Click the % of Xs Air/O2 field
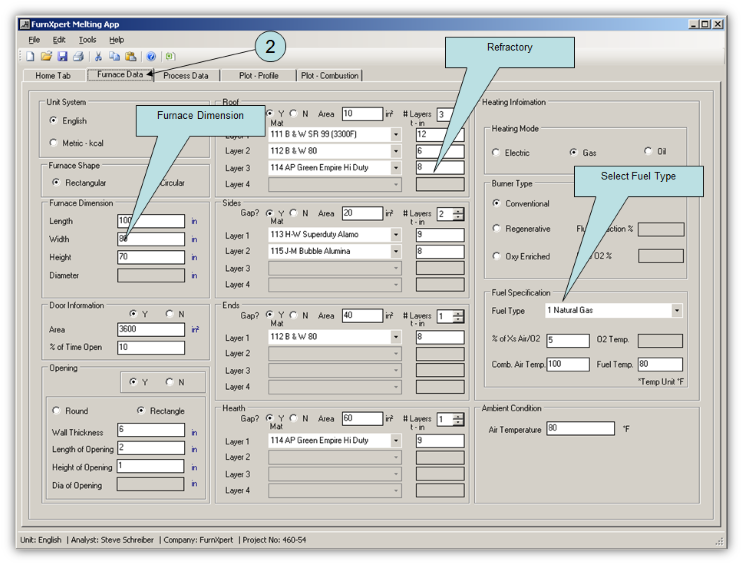The image size is (743, 565). click(568, 340)
